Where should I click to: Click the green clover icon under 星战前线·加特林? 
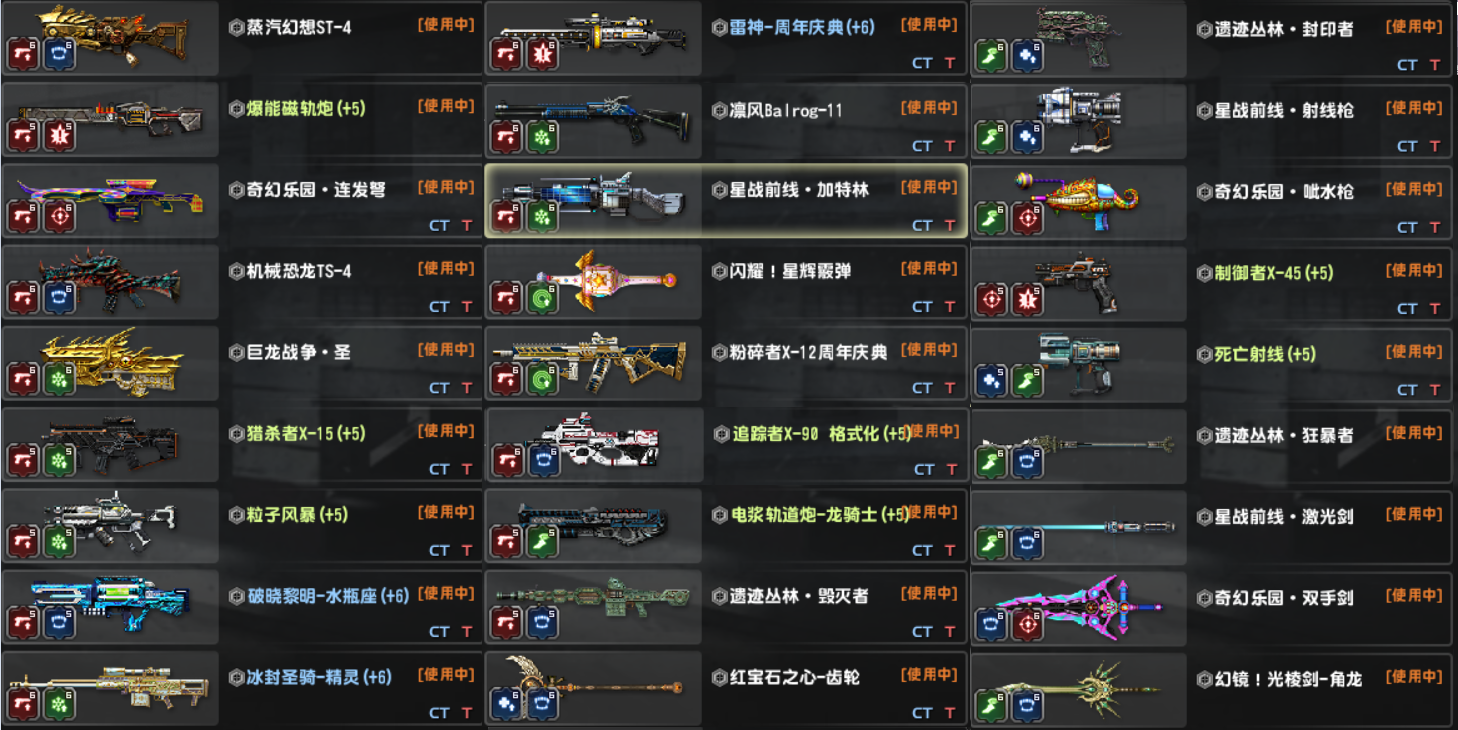click(x=543, y=218)
